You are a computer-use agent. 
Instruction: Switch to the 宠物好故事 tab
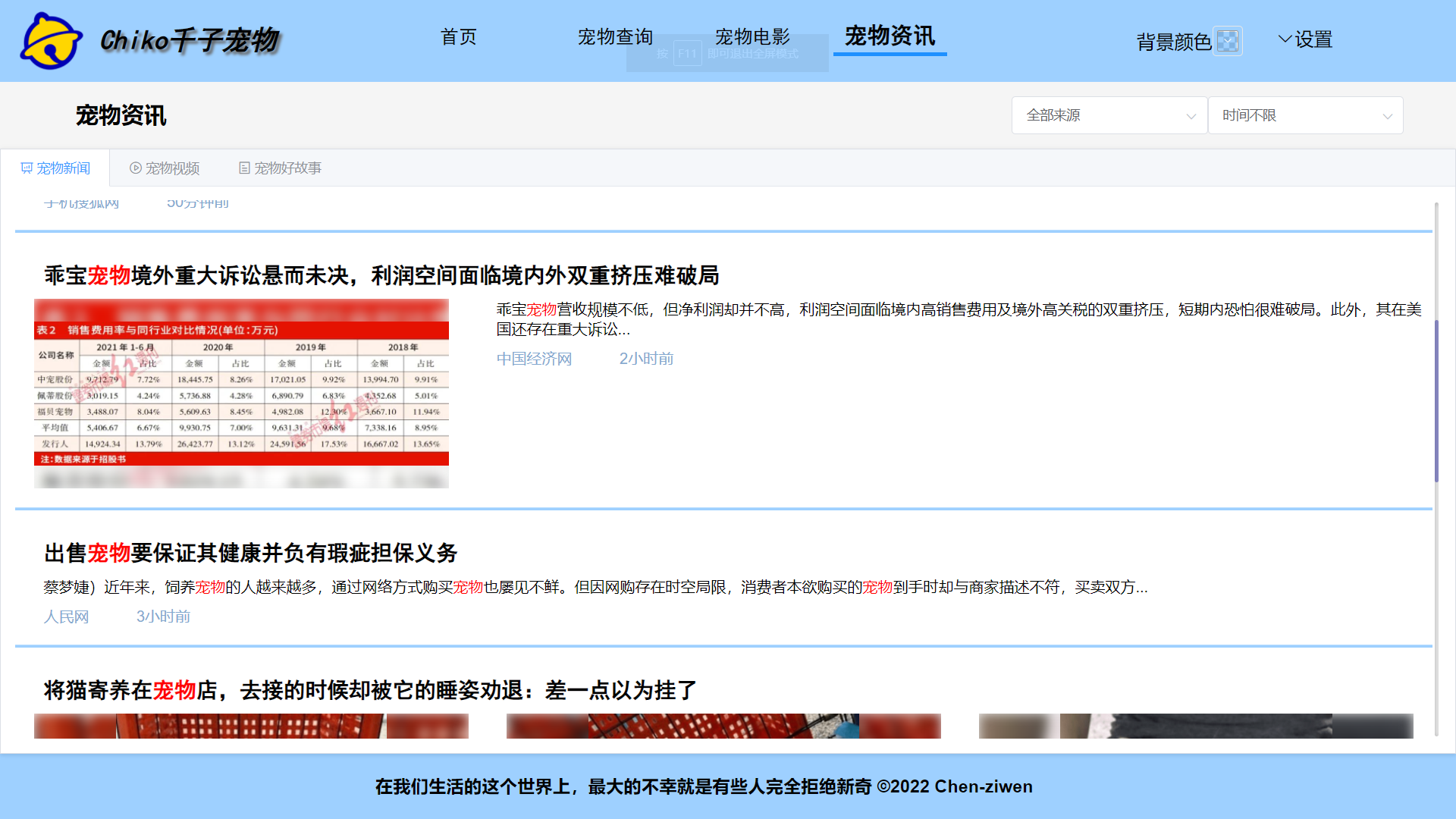coord(287,168)
